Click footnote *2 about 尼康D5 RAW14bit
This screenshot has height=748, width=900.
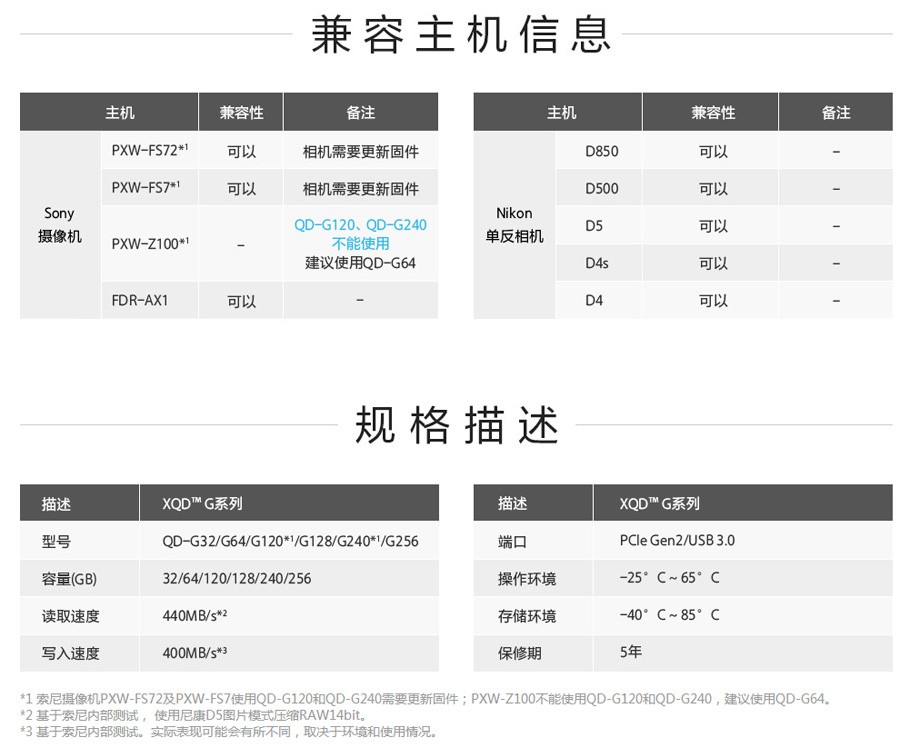pos(193,715)
